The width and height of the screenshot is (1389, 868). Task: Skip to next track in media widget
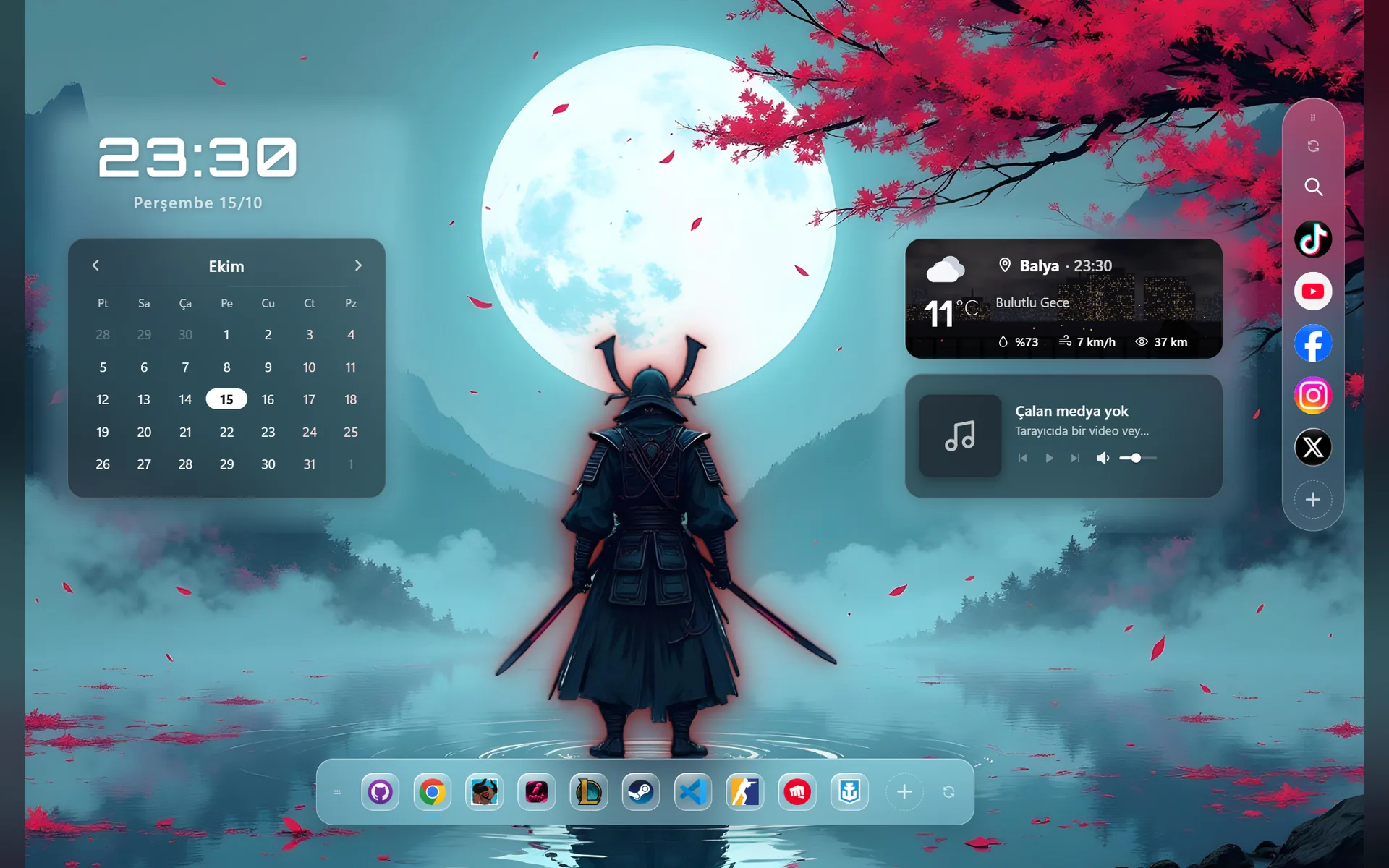point(1075,458)
